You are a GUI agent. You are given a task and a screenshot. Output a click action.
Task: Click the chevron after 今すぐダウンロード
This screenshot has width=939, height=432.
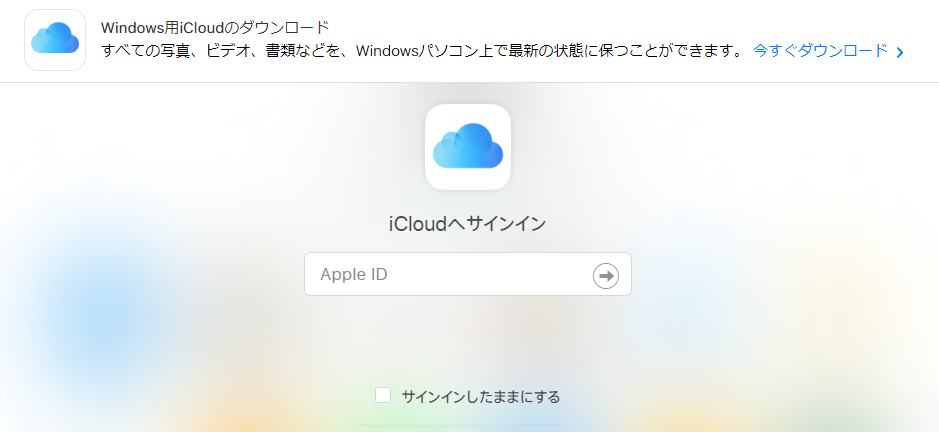[899, 52]
